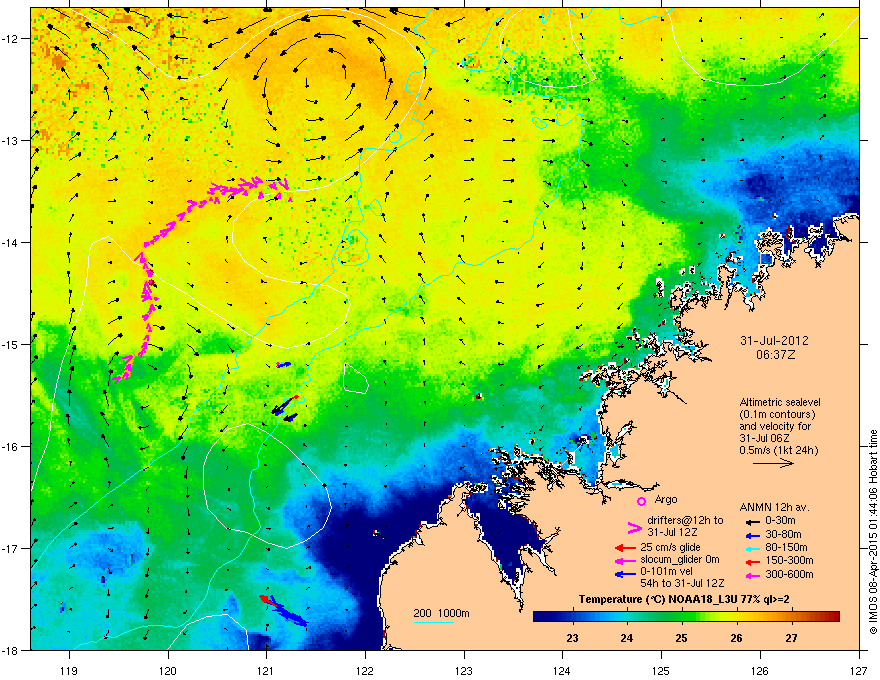Click the 0.5m/s (1kt 24h) caption

778,450
